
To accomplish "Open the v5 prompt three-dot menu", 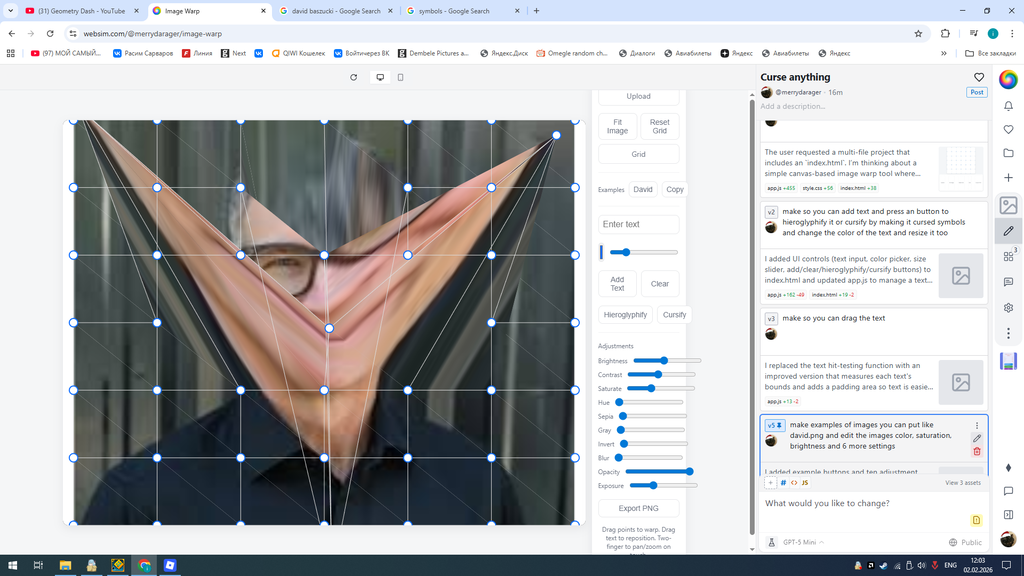I will [977, 425].
